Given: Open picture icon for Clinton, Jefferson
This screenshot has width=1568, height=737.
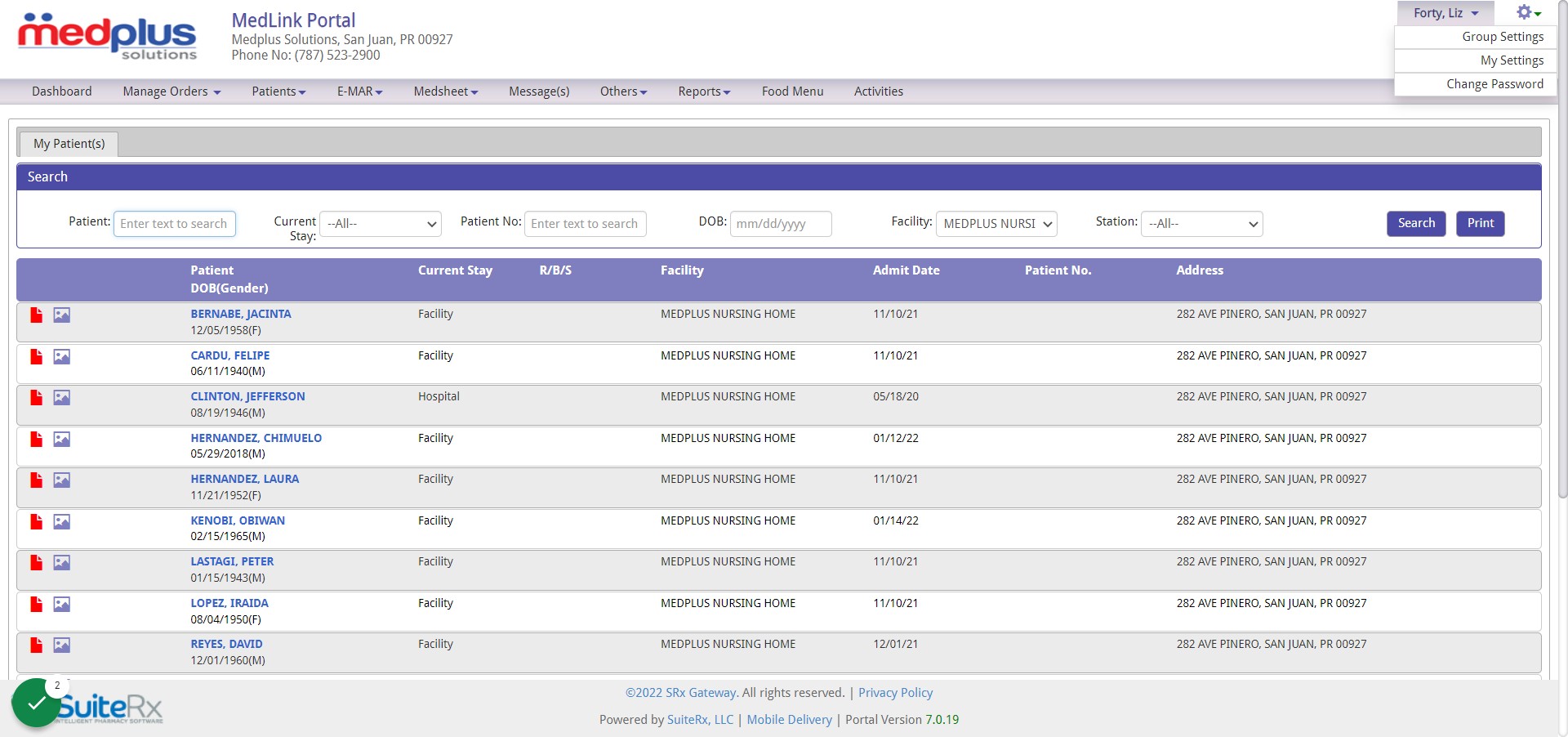Looking at the screenshot, I should click(62, 397).
